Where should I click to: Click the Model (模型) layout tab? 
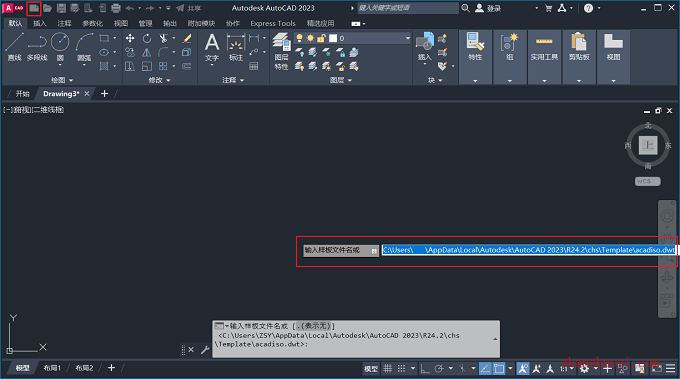coord(23,368)
